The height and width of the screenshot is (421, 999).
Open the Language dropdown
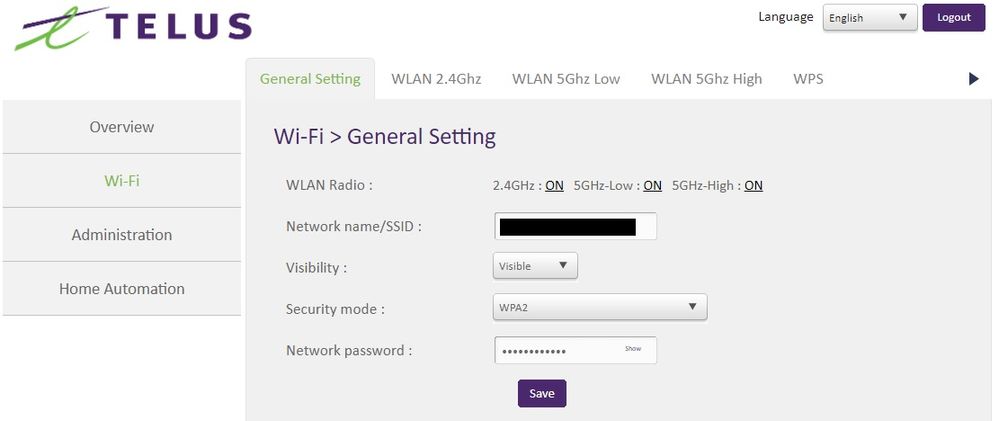click(869, 18)
